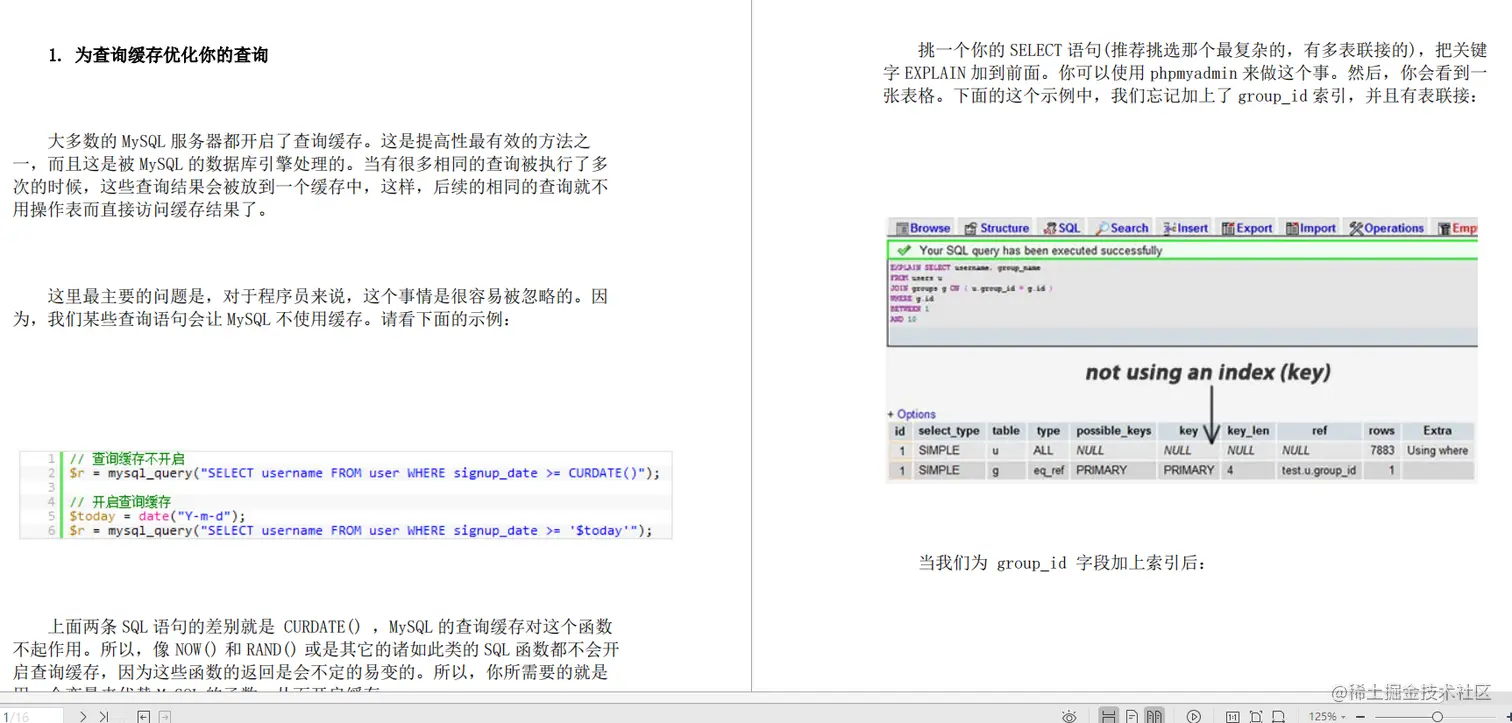Screen dimensions: 1512x723
Task: Navigate back to previous view
Action: [x=144, y=716]
